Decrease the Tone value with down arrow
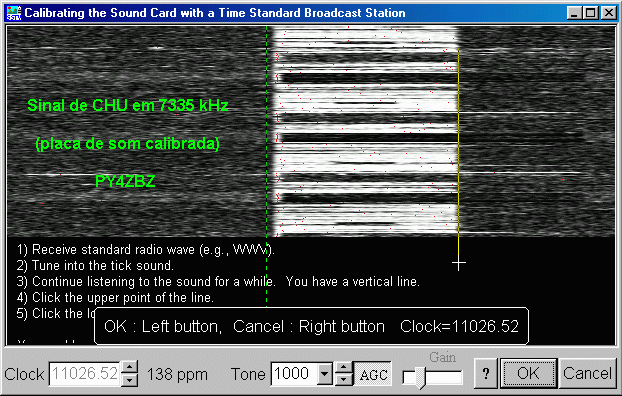This screenshot has height=396, width=622. [x=344, y=380]
